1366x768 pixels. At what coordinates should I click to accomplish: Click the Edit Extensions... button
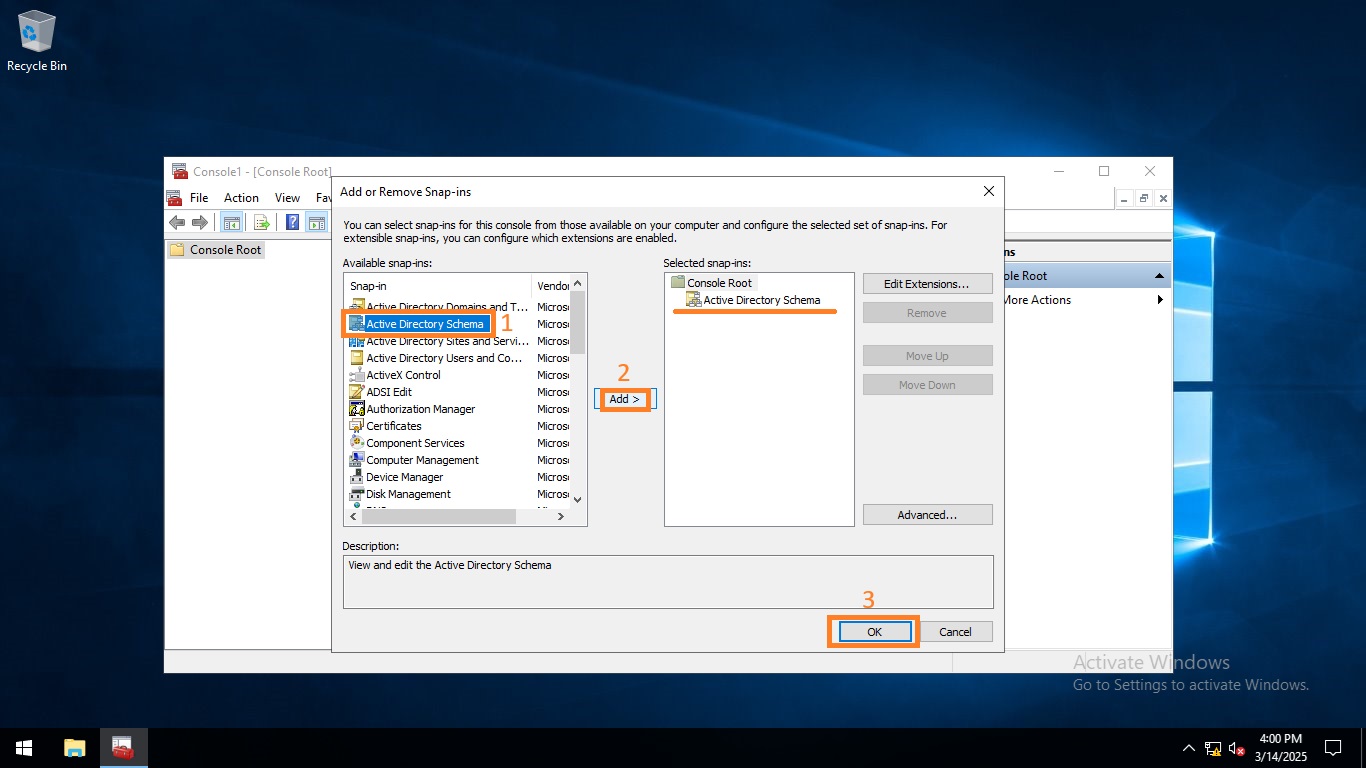927,284
